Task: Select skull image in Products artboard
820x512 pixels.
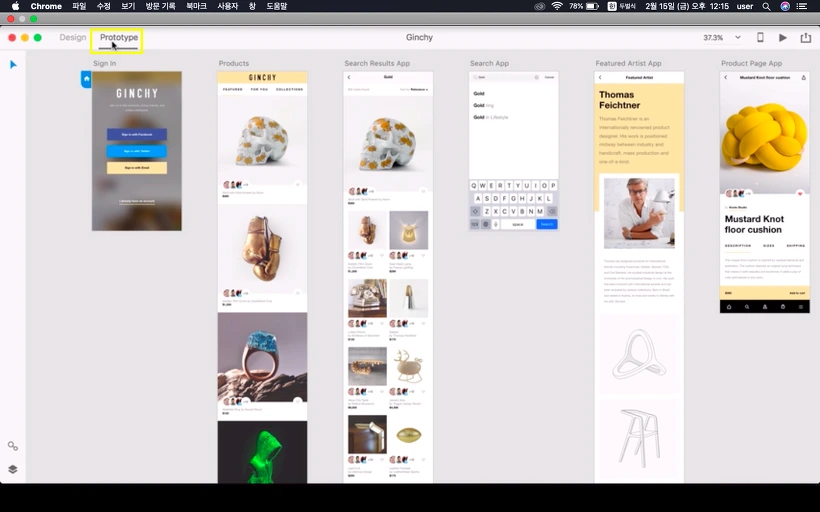Action: (x=263, y=139)
